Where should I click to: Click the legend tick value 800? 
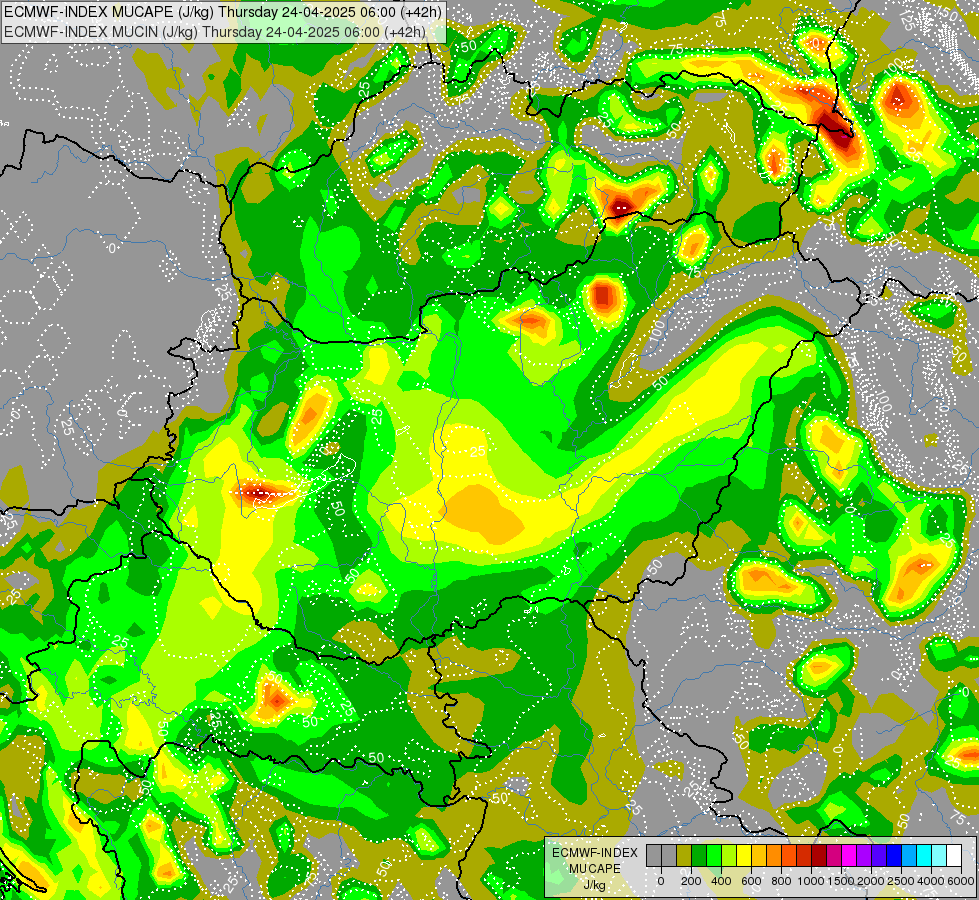click(x=781, y=881)
